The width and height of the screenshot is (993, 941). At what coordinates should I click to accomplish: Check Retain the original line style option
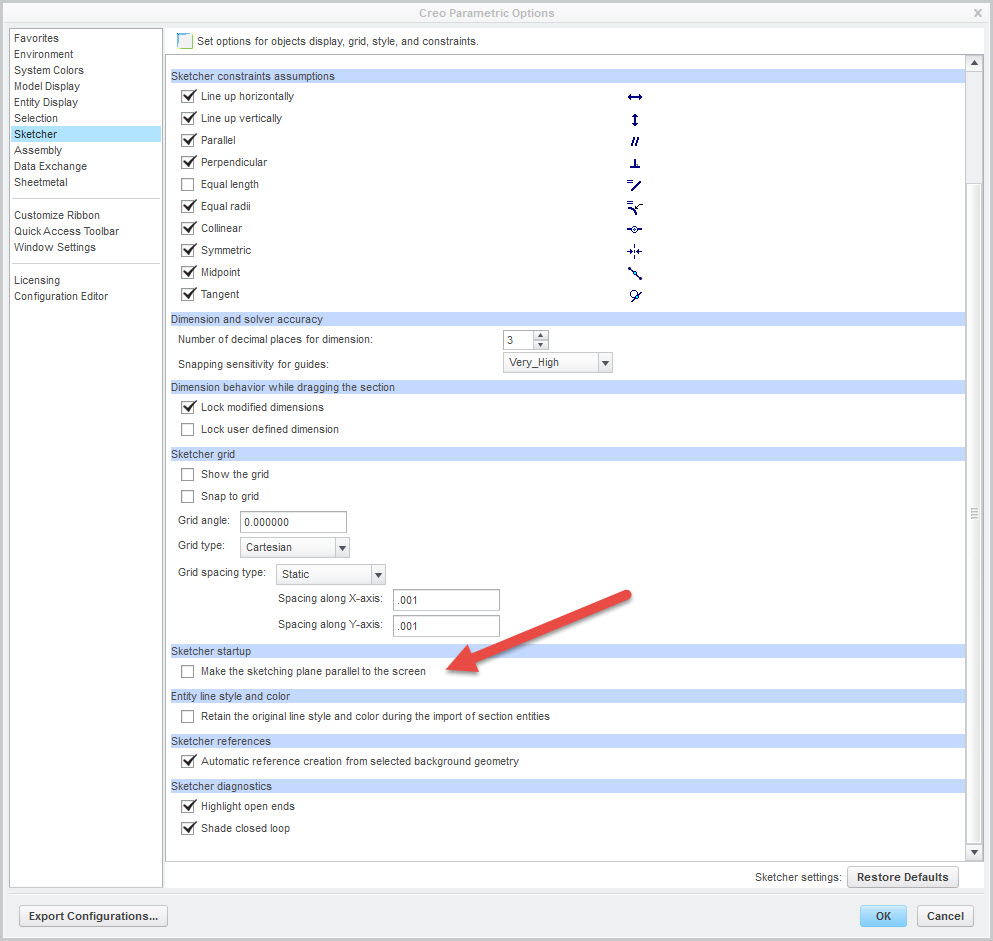tap(187, 716)
